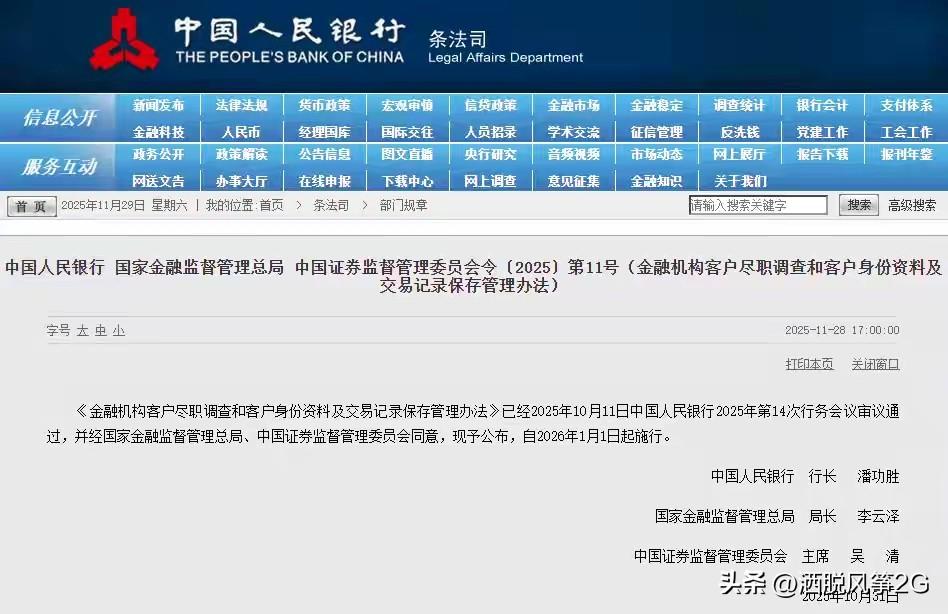This screenshot has height=614, width=948.
Task: Click 打印本页 to print page
Action: [x=809, y=364]
